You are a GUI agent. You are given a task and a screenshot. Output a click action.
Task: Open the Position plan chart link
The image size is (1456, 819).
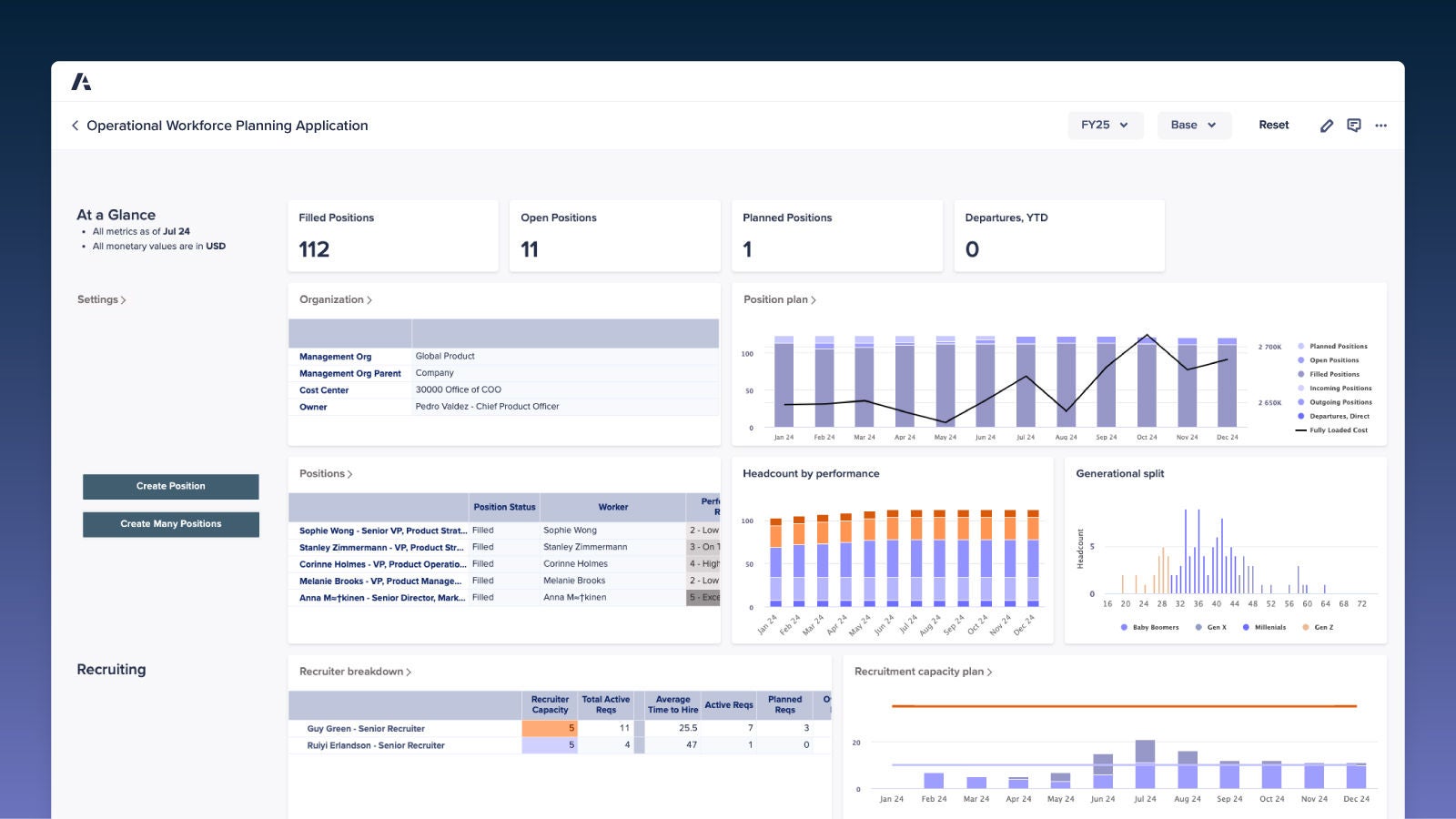[x=779, y=299]
